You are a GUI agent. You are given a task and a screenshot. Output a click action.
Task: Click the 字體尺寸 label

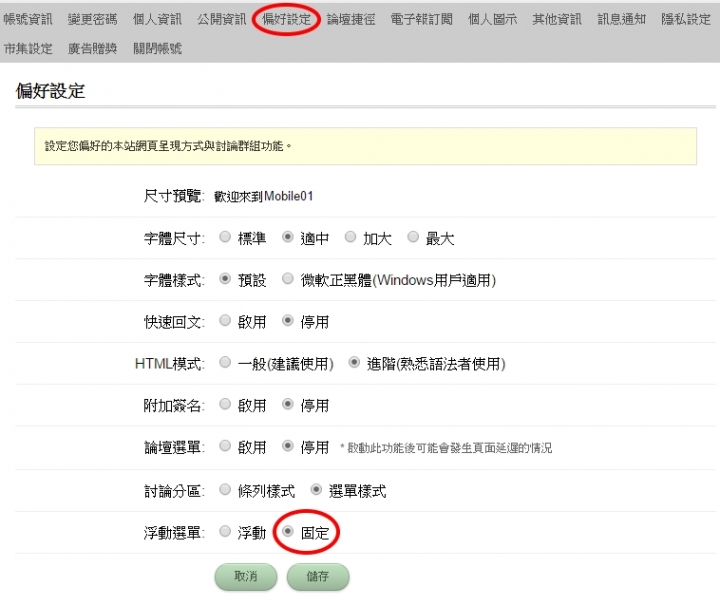pos(174,238)
